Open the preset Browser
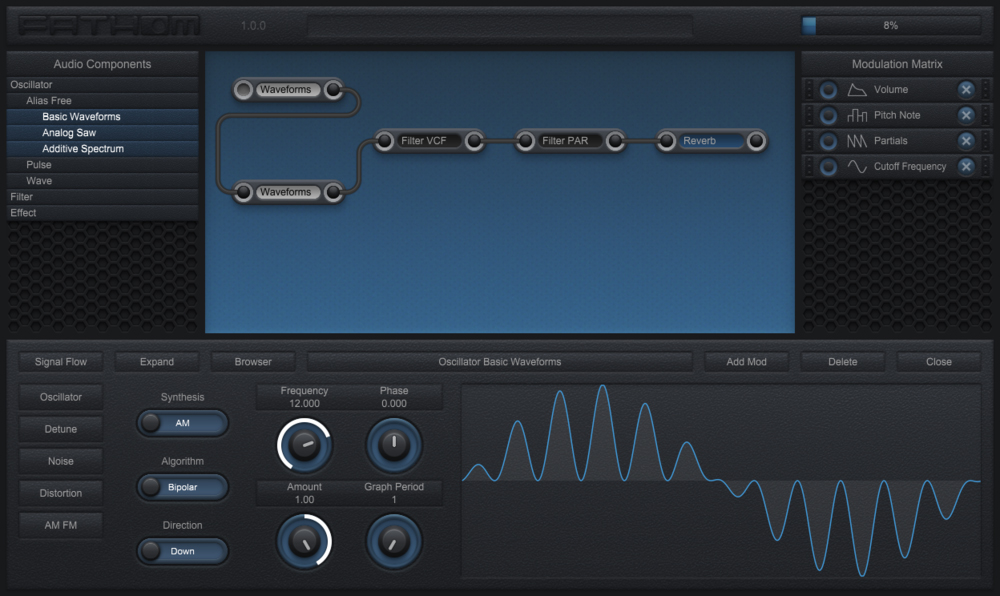 253,361
